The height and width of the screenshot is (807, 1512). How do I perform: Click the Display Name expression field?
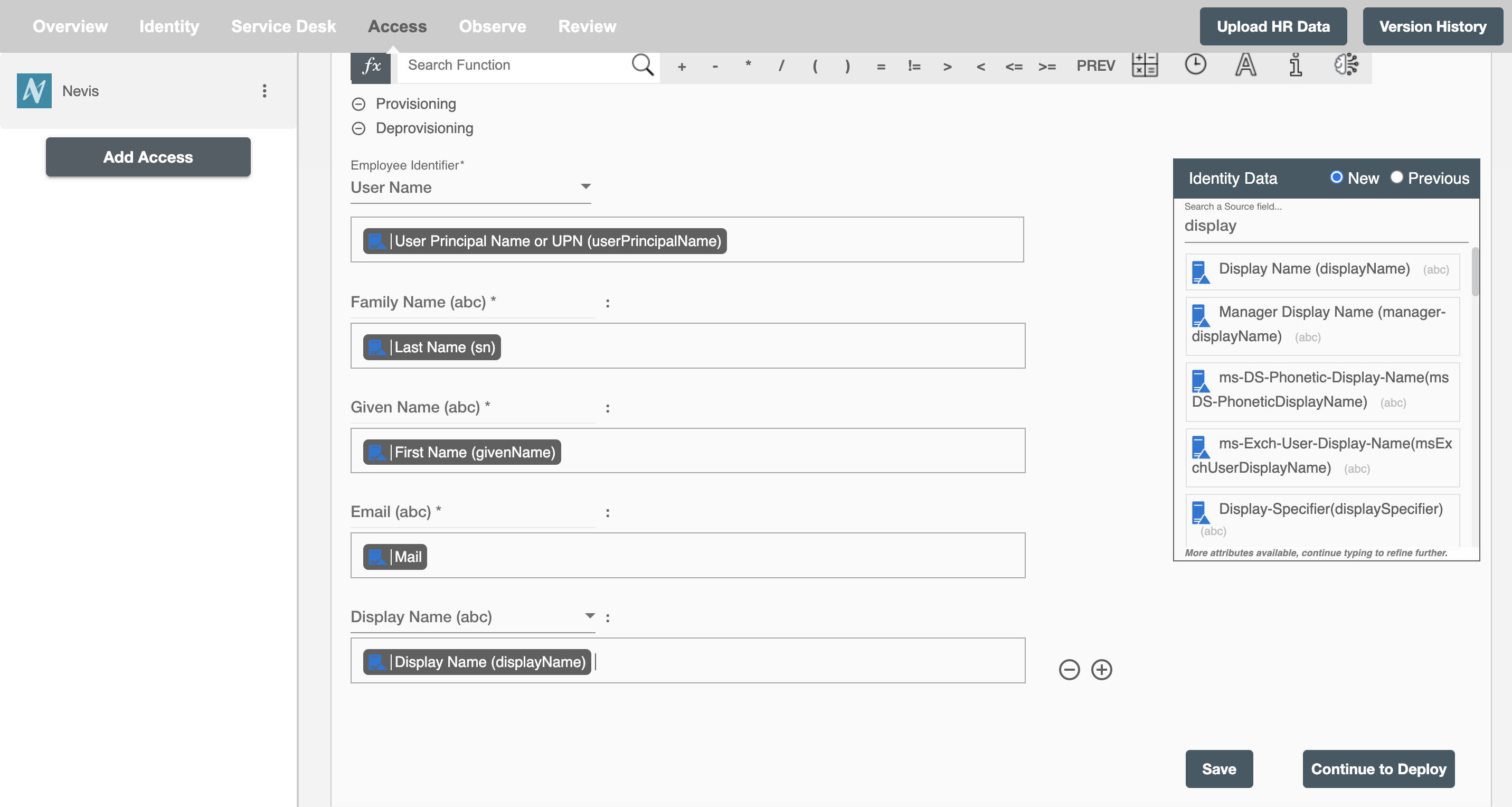point(688,661)
